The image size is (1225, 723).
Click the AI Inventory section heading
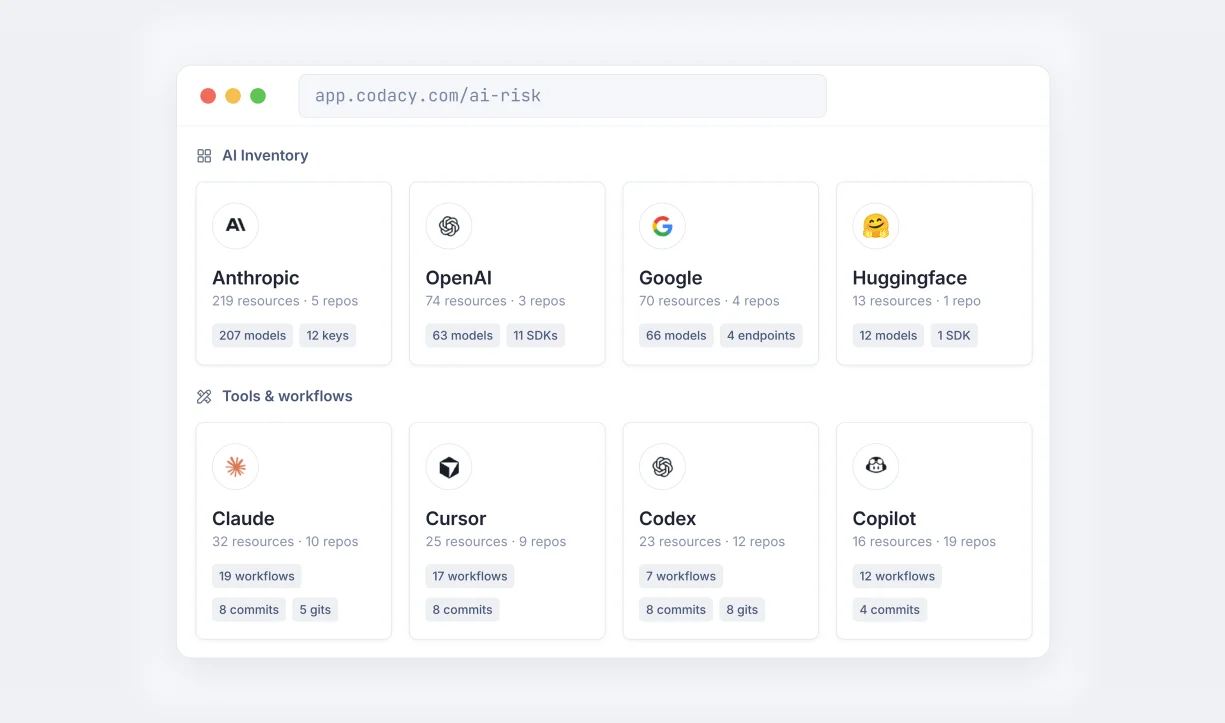click(x=265, y=156)
